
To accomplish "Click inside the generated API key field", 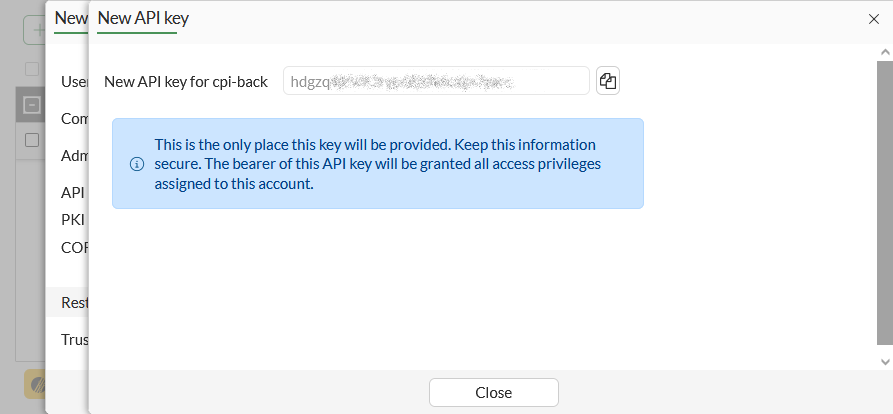I will pyautogui.click(x=436, y=81).
